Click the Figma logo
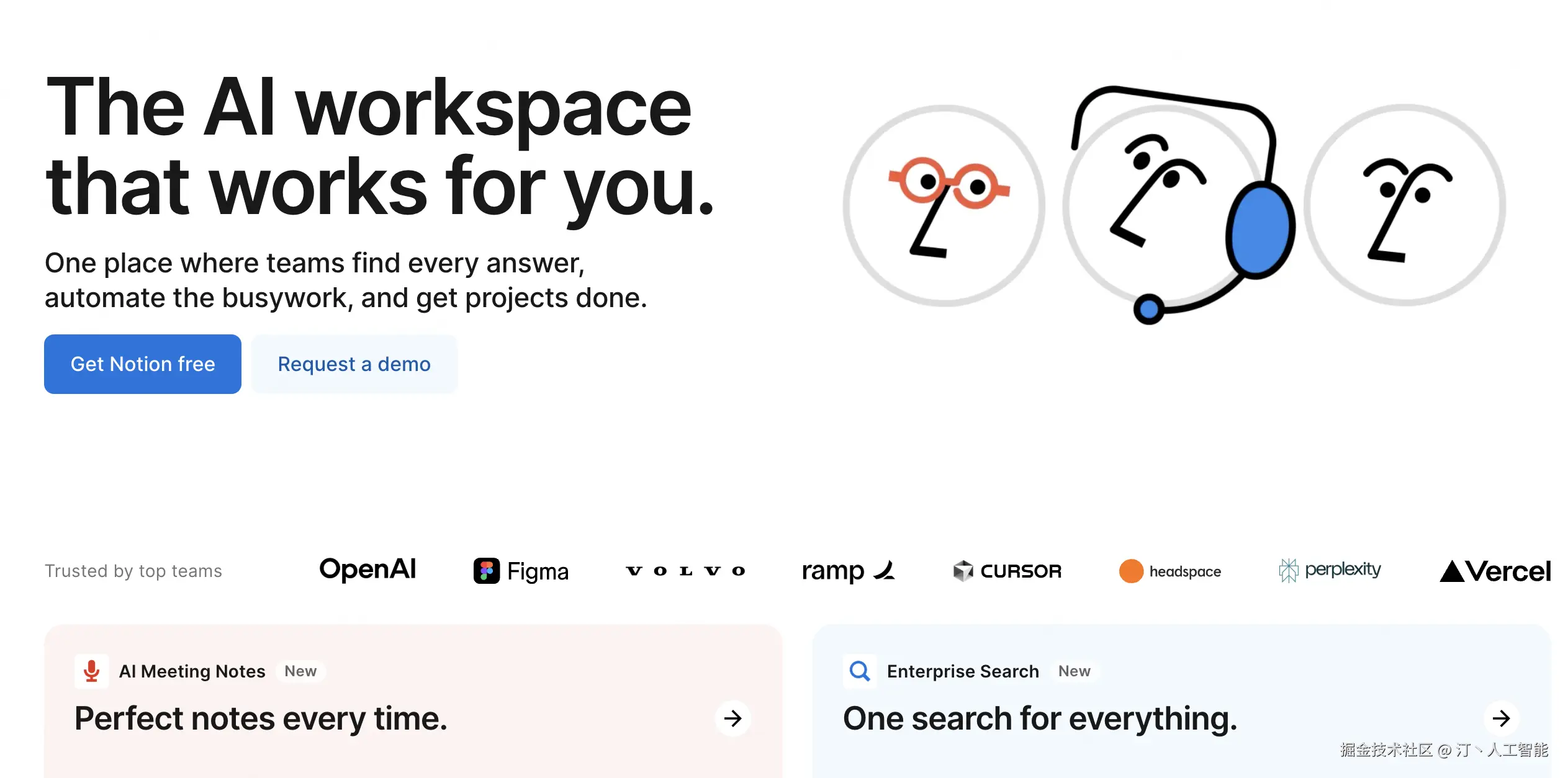Screen dimensions: 1568x778 (521, 571)
